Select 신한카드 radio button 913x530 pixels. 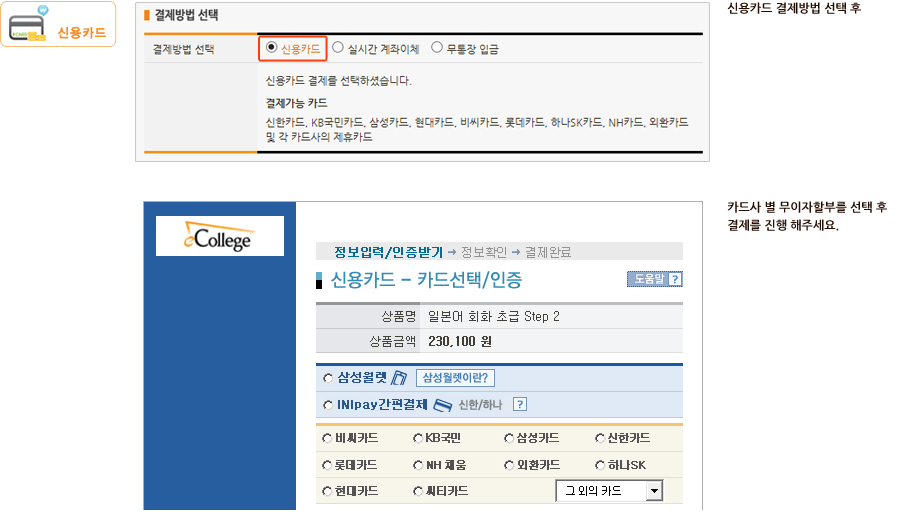[x=600, y=439]
